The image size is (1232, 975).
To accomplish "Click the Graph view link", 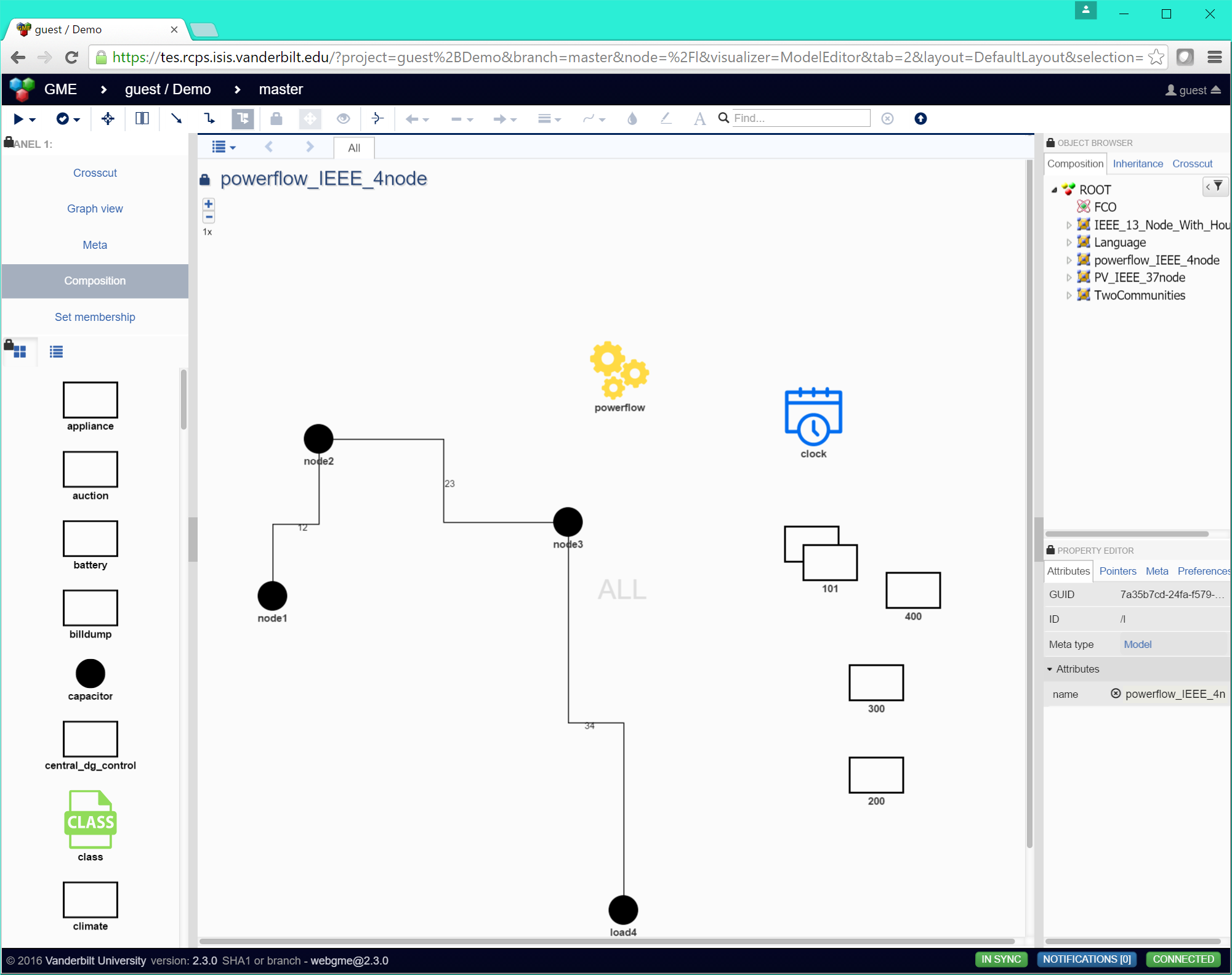I will (x=95, y=209).
